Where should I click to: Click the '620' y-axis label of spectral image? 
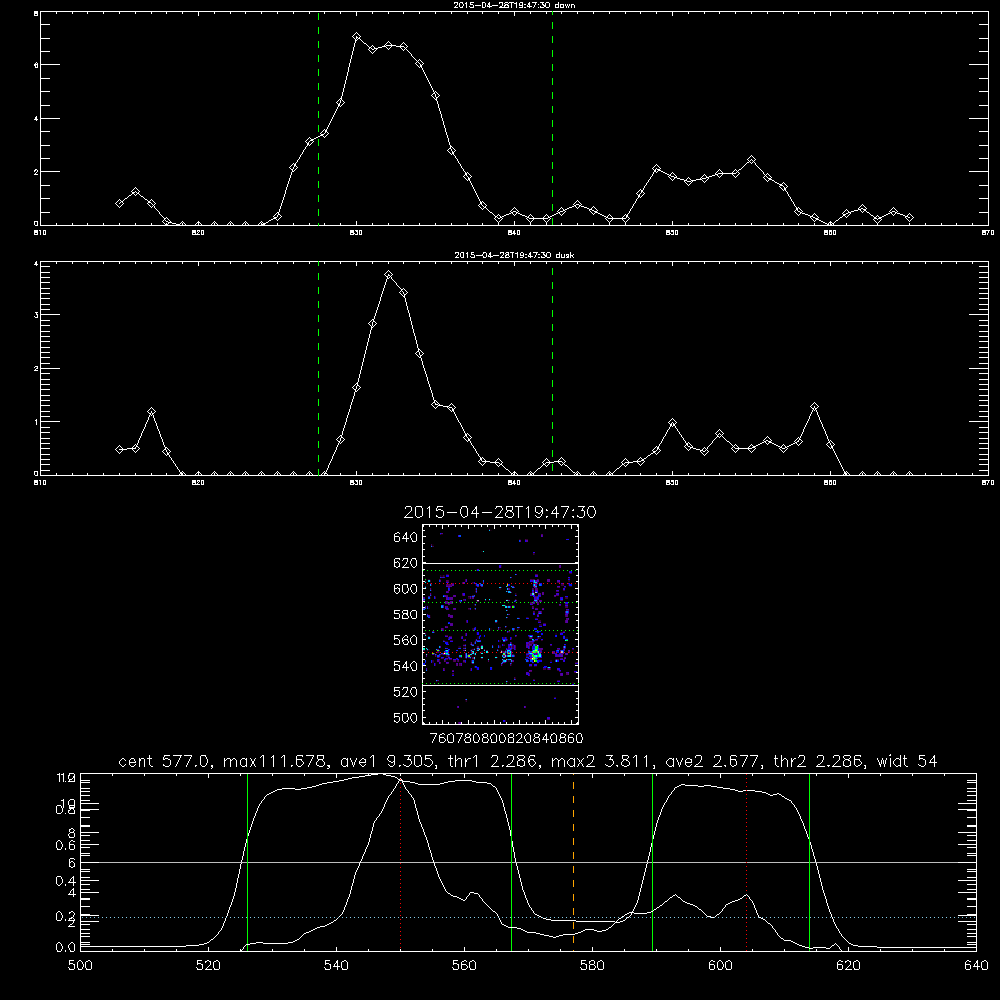406,563
